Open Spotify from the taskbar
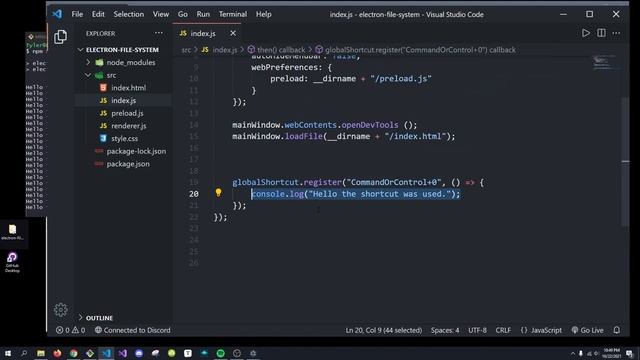This screenshot has width=640, height=360. click(x=220, y=353)
